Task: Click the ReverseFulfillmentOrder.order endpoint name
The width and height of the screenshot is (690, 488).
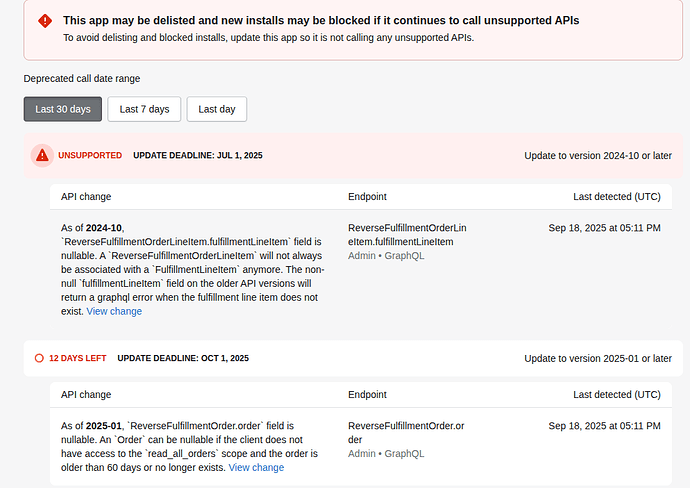Action: coord(405,432)
